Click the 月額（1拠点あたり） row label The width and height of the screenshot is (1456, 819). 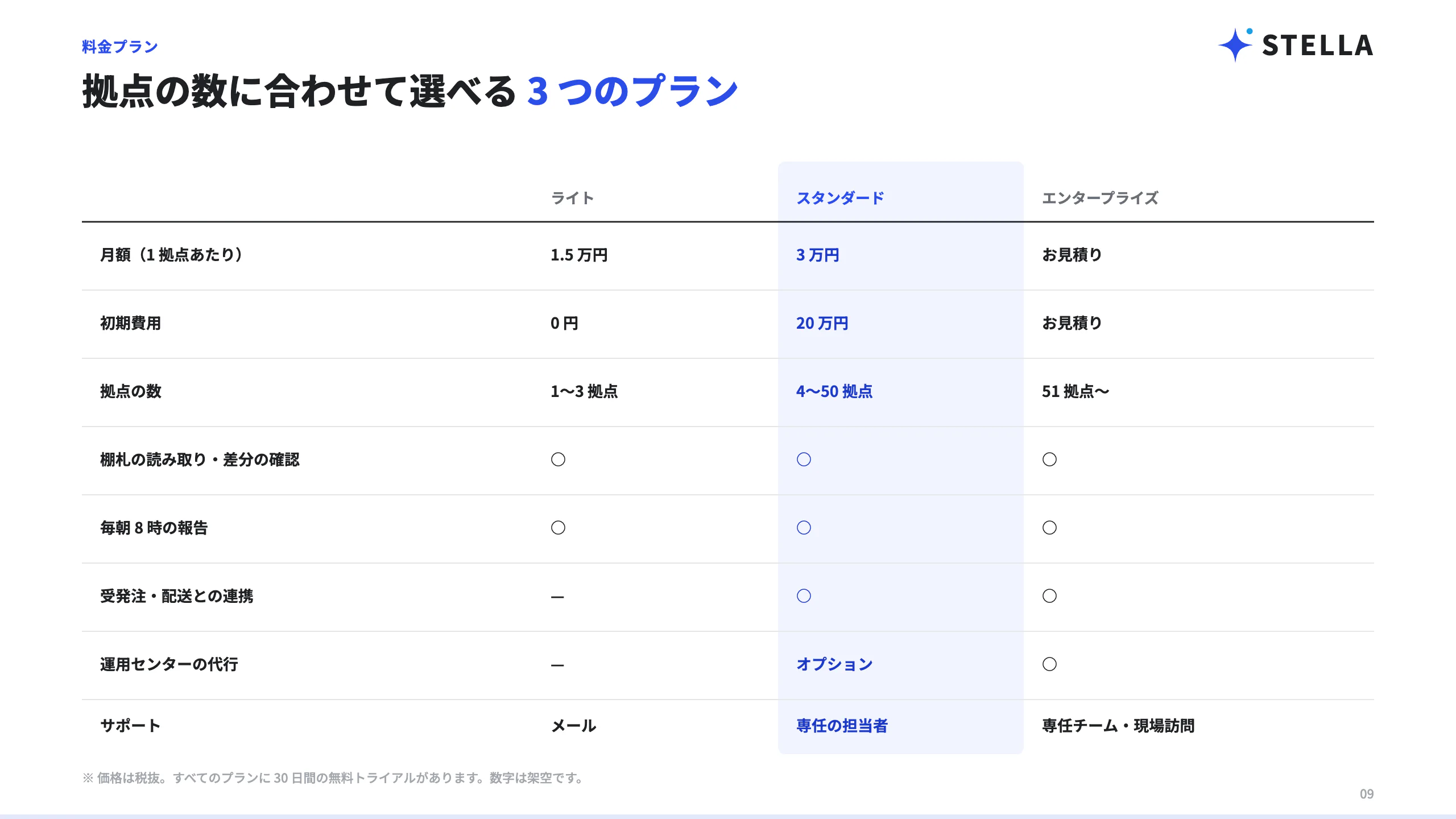171,255
